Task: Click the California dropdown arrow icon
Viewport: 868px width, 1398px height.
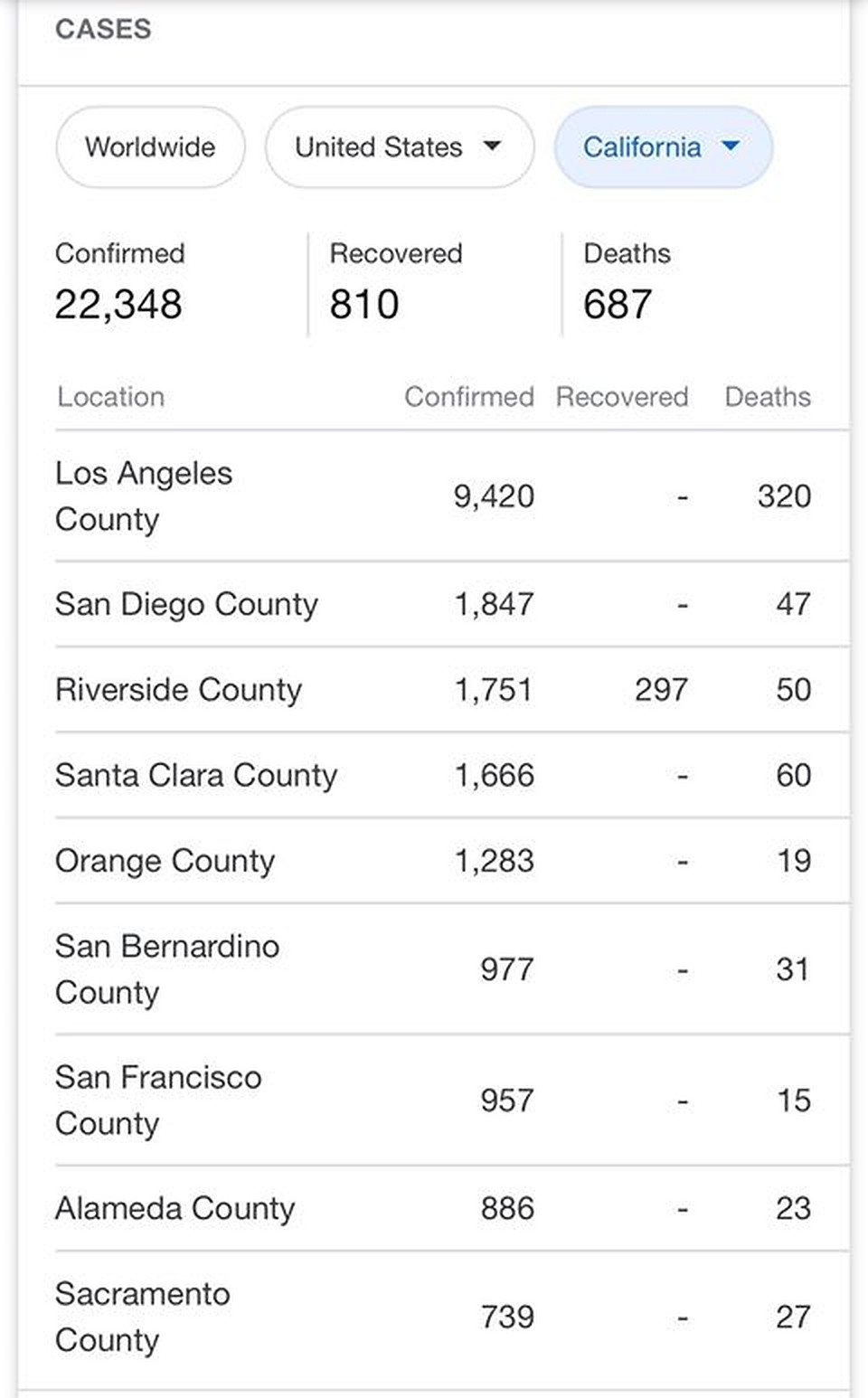Action: point(731,146)
